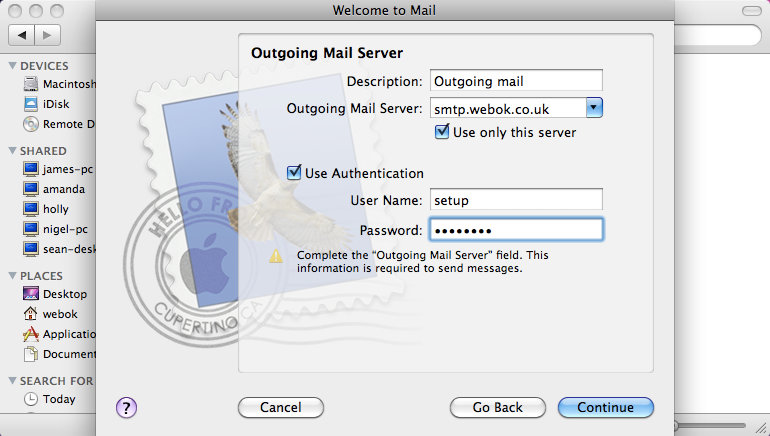The width and height of the screenshot is (770, 436).
Task: Click the Finder search field at top right
Action: [717, 35]
